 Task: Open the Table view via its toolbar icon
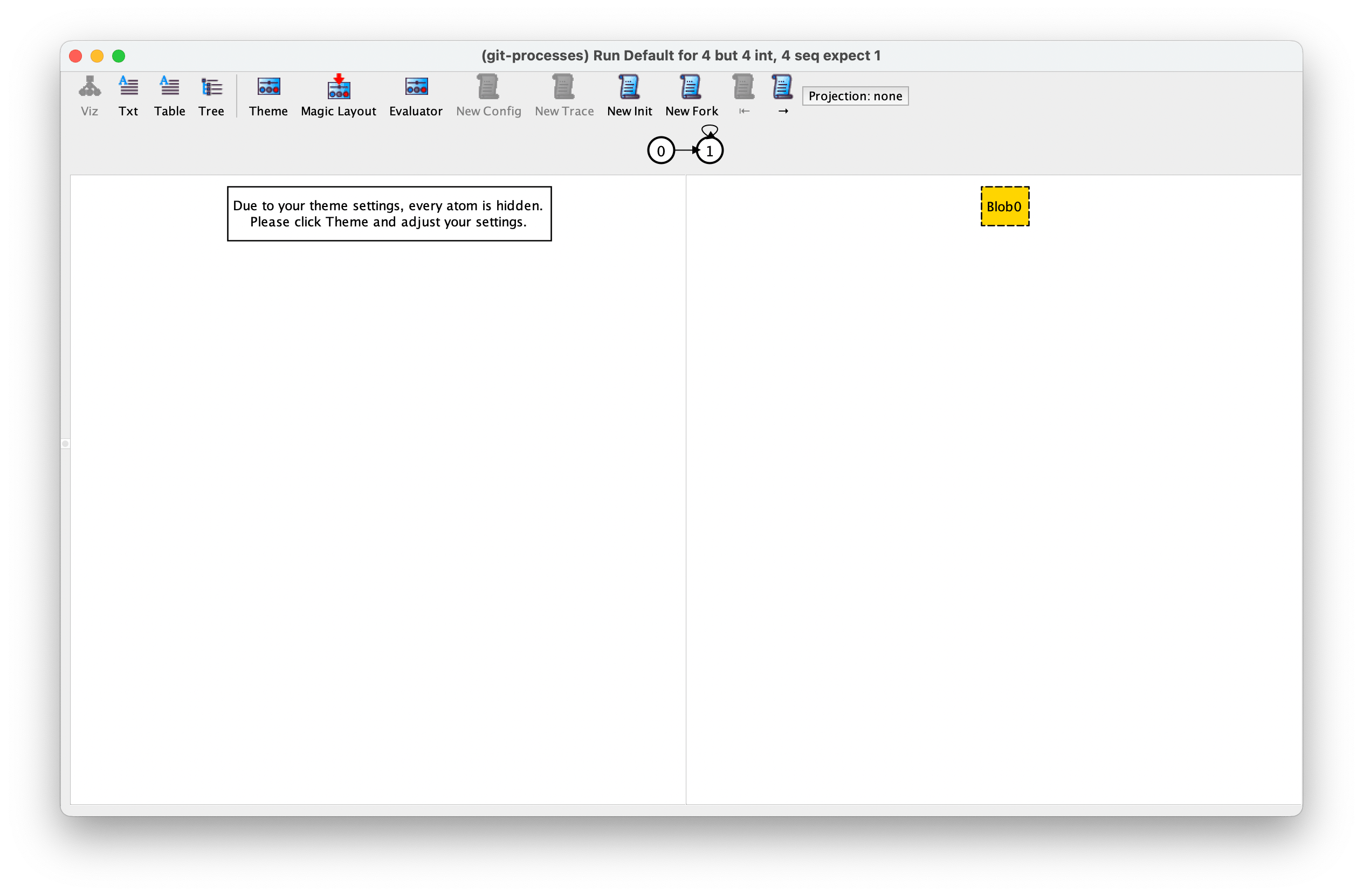(169, 95)
